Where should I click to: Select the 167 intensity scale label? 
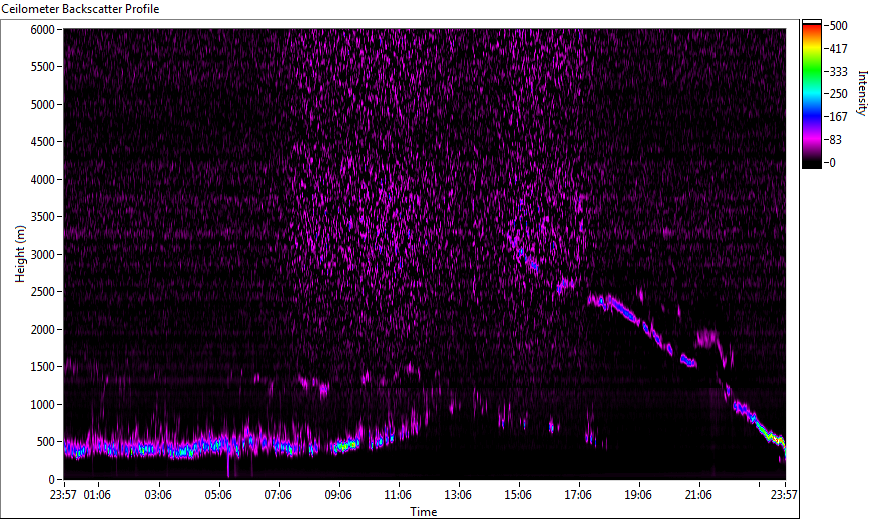tap(838, 117)
